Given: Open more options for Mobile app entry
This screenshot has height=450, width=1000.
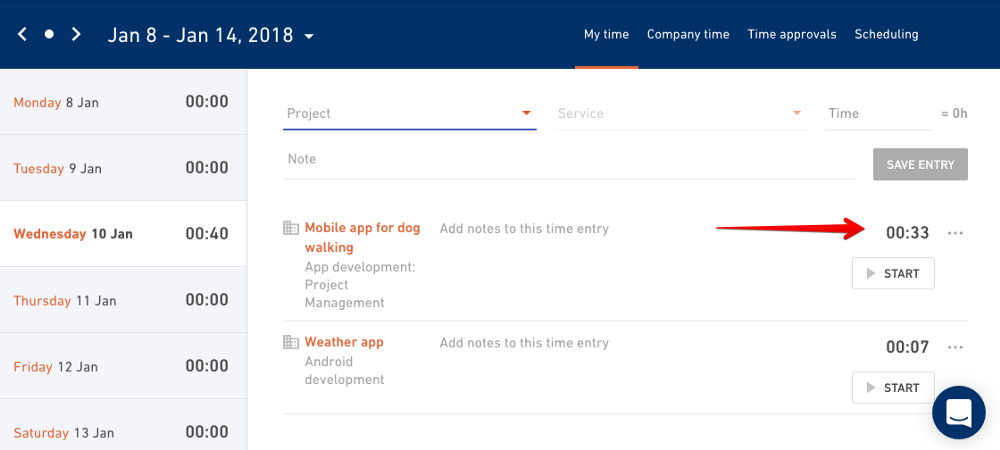Looking at the screenshot, I should [955, 233].
